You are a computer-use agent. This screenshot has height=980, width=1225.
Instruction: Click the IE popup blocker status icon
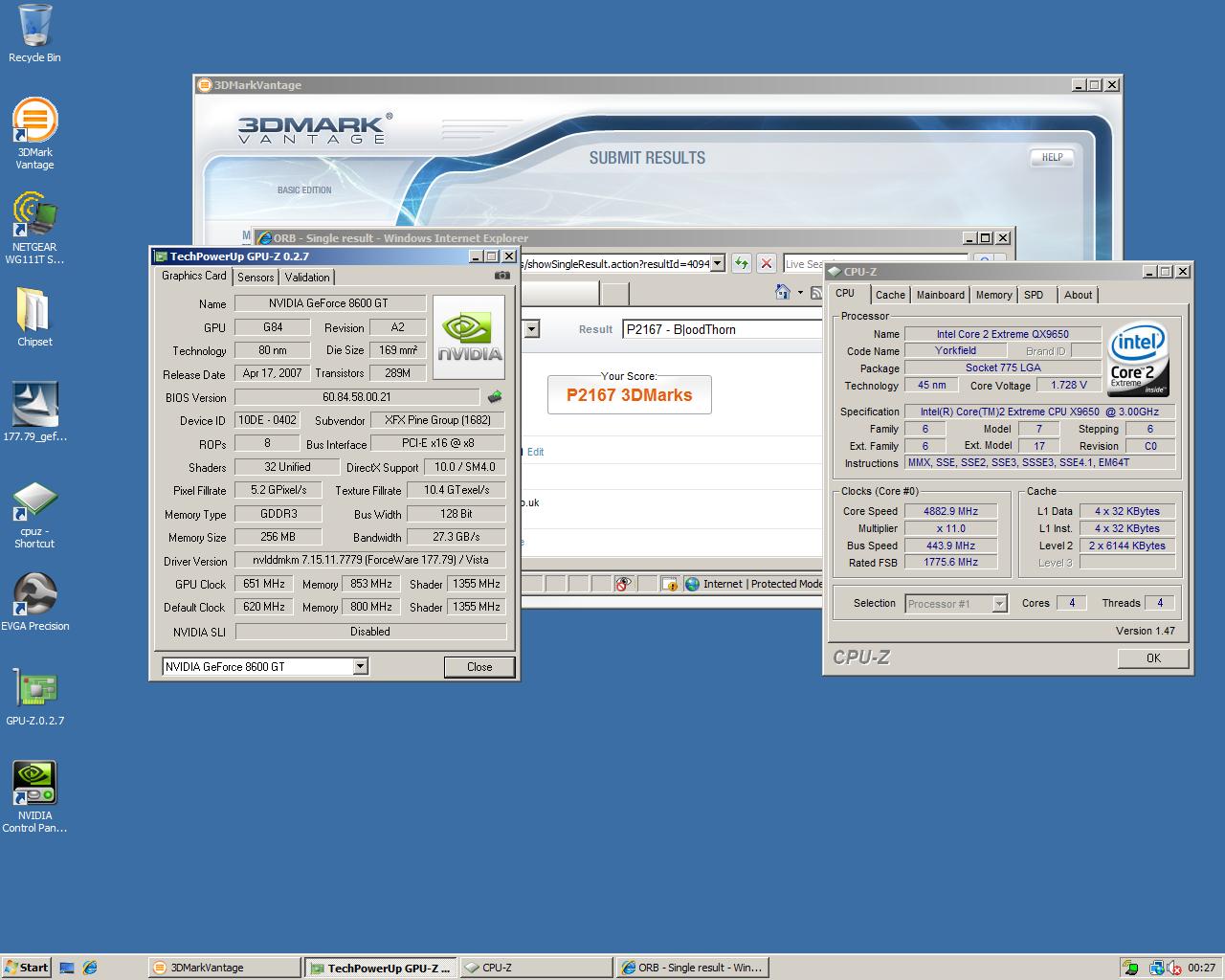click(623, 584)
